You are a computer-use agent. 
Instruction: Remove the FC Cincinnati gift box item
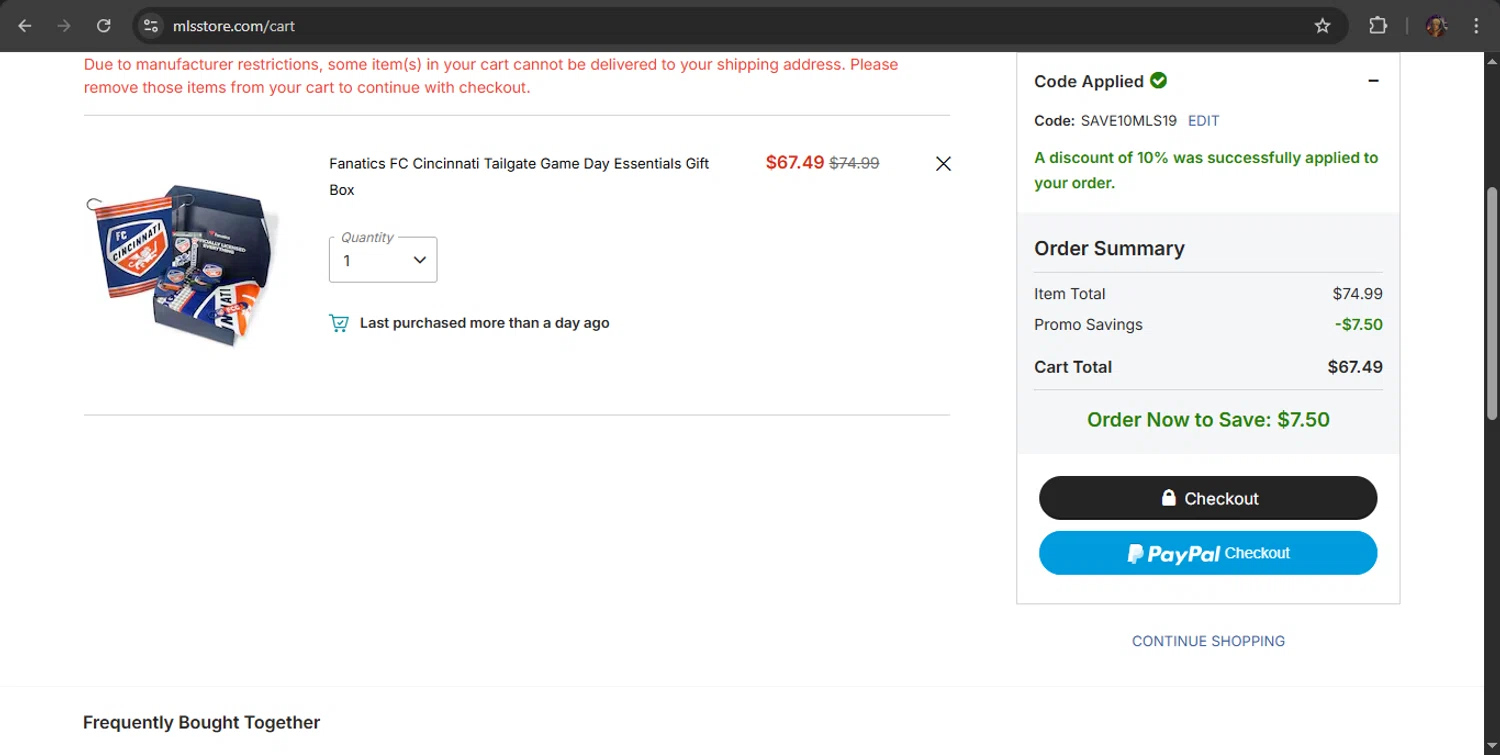coord(943,164)
